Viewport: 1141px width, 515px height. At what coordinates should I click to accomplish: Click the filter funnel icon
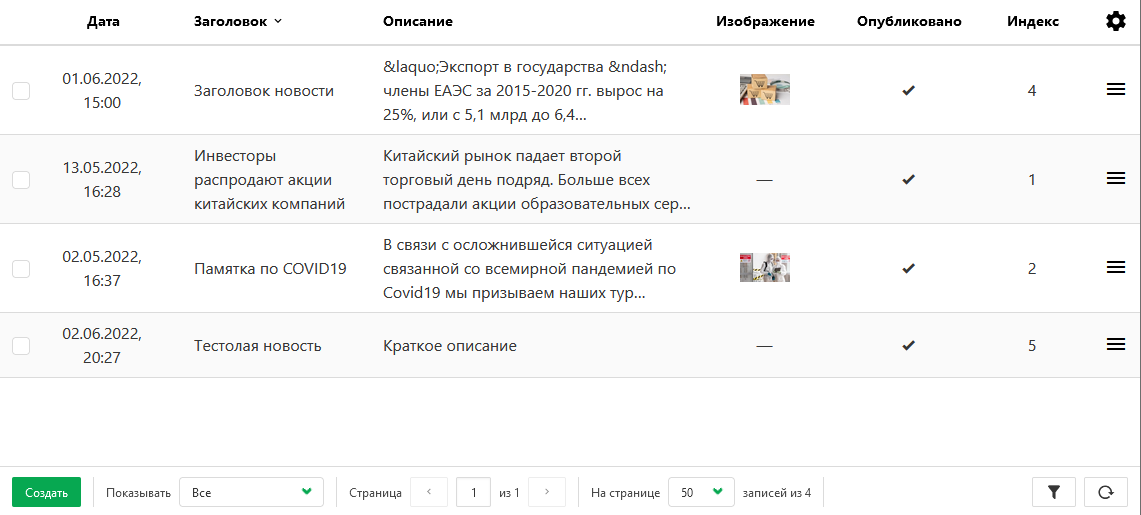click(1053, 492)
